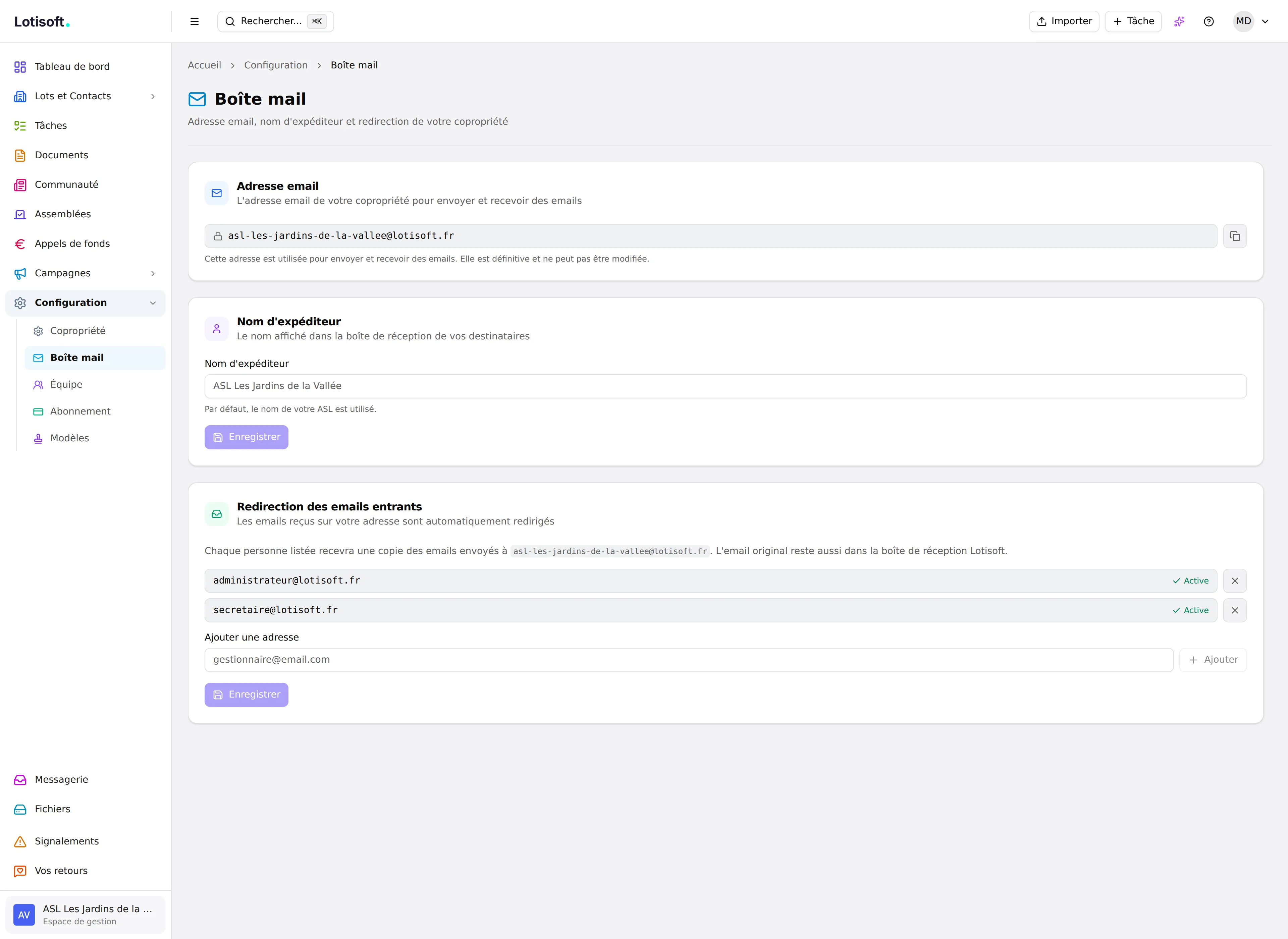Click the Équipe users icon
1288x939 pixels.
tap(38, 385)
